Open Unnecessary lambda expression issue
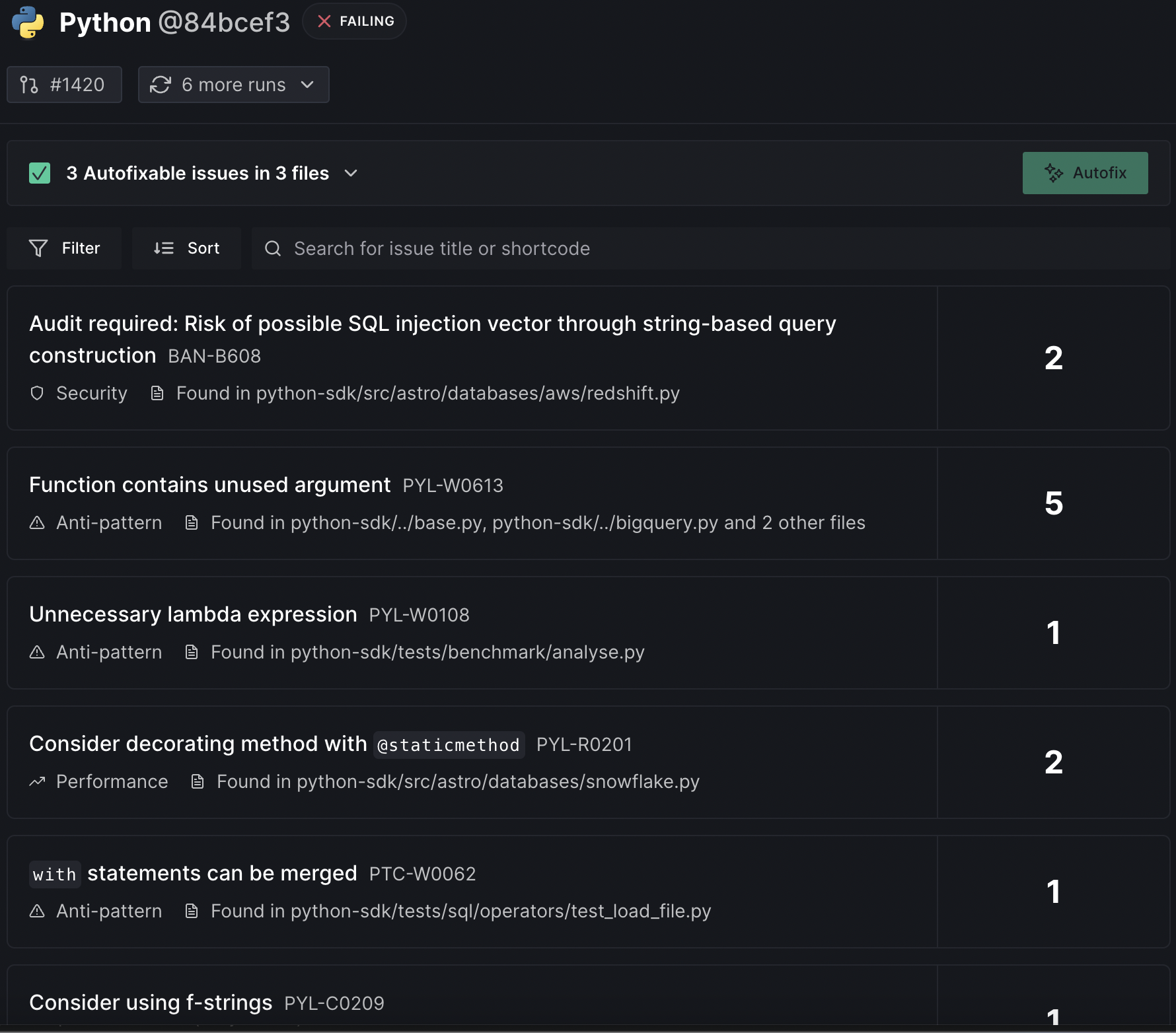Screen dimensions: 1176x1033 pos(589,633)
